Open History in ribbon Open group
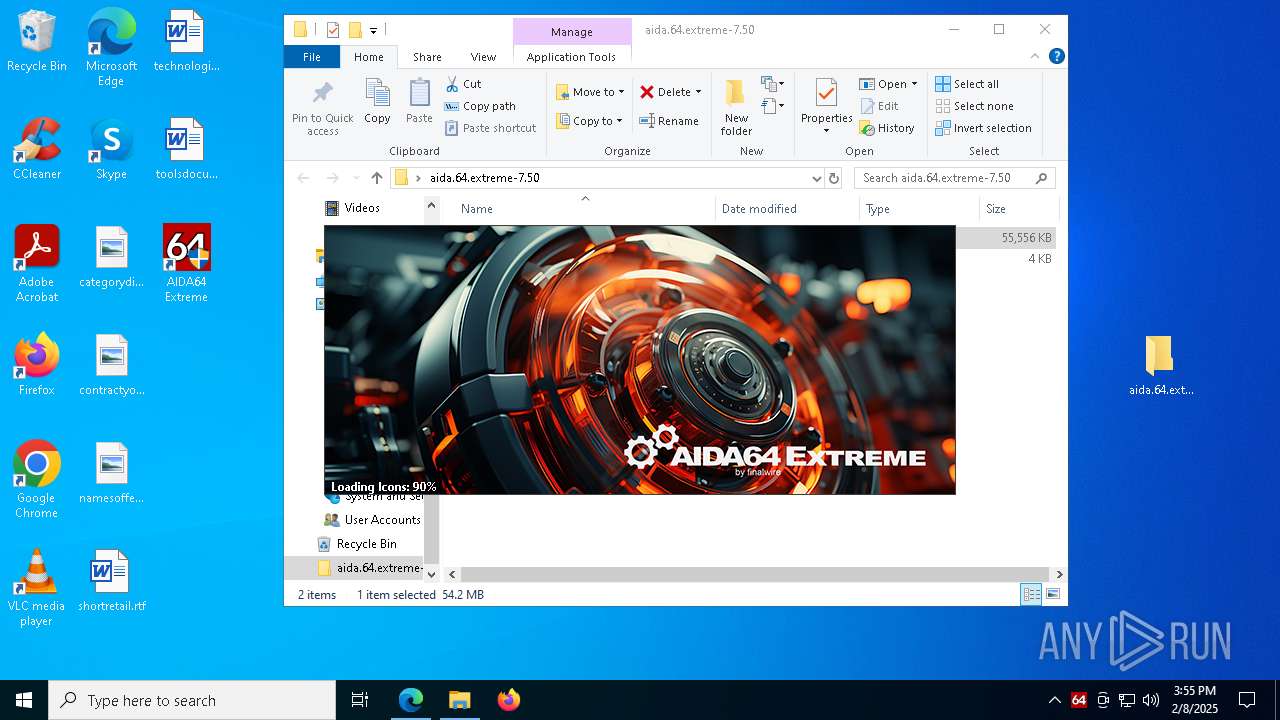This screenshot has width=1280, height=720. tap(887, 128)
